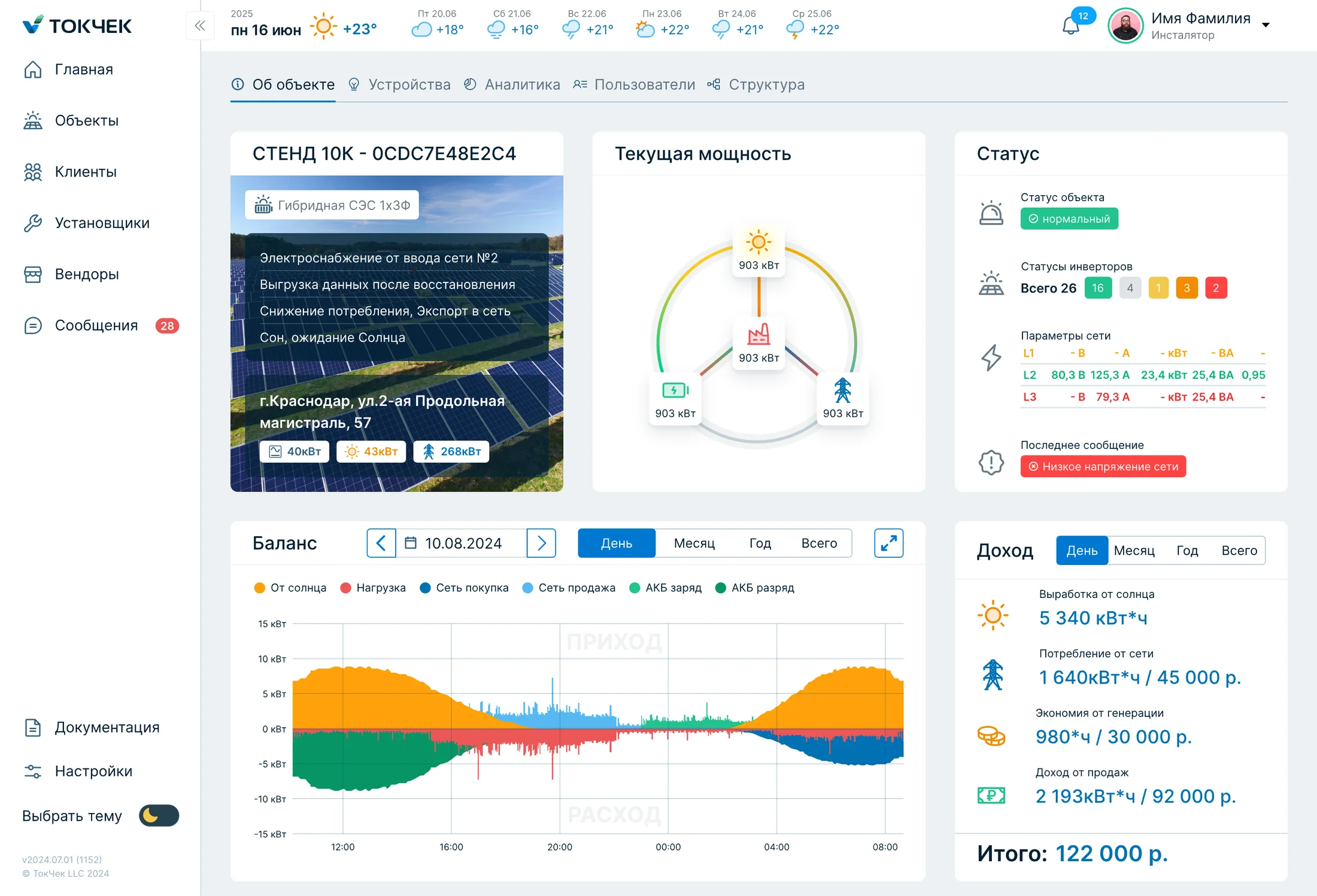This screenshot has width=1317, height=896.
Task: Click the red inverter status badge 2
Action: pyautogui.click(x=1216, y=288)
